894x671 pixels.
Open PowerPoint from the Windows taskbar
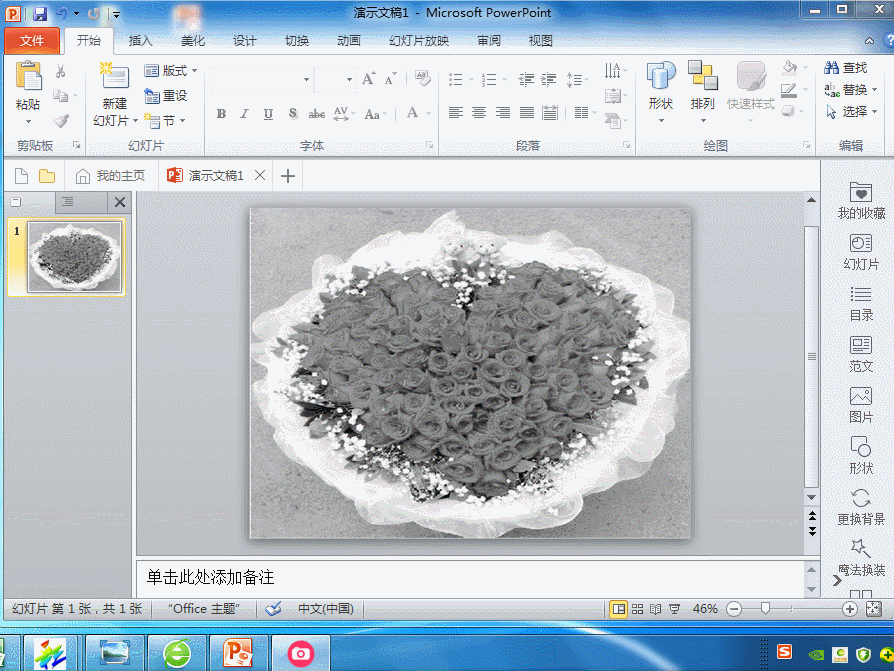click(238, 653)
